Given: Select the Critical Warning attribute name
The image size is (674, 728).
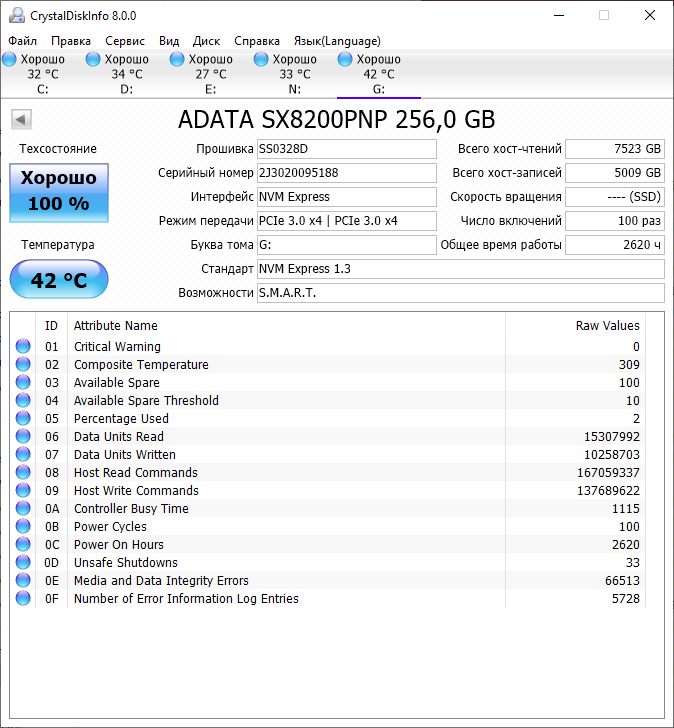Looking at the screenshot, I should [x=117, y=346].
